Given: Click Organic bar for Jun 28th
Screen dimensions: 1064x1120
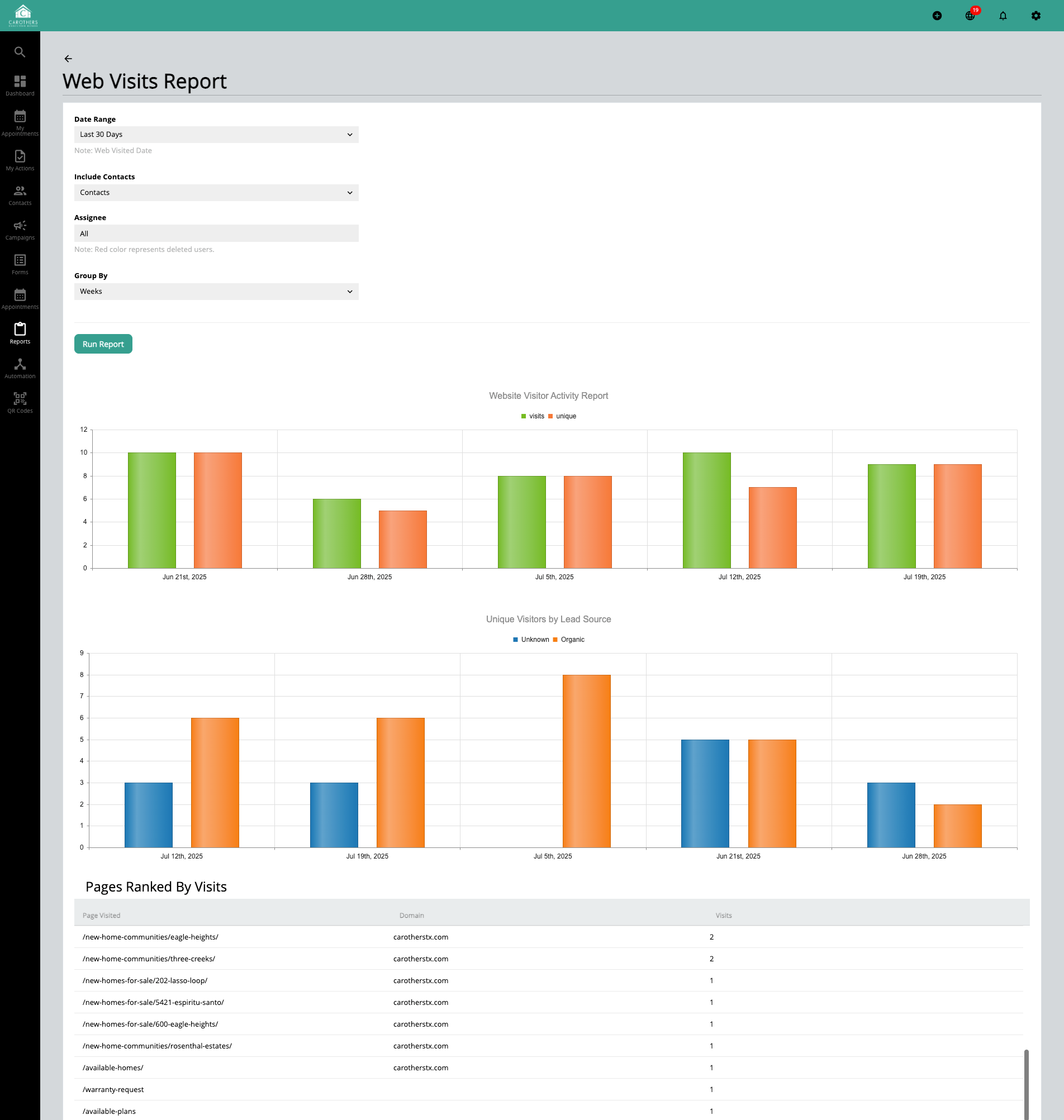Looking at the screenshot, I should click(957, 826).
